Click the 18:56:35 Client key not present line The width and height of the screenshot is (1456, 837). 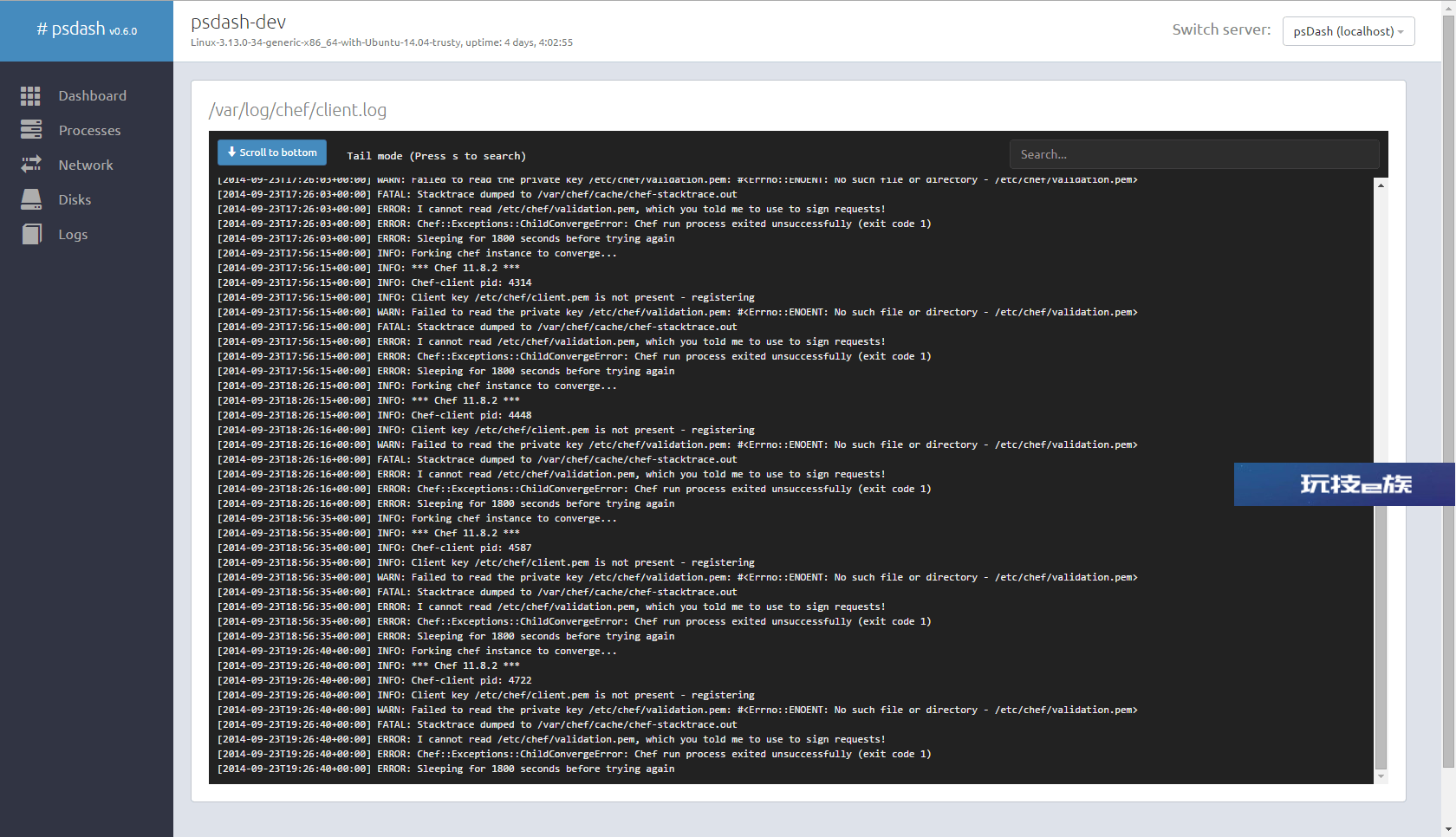point(486,562)
